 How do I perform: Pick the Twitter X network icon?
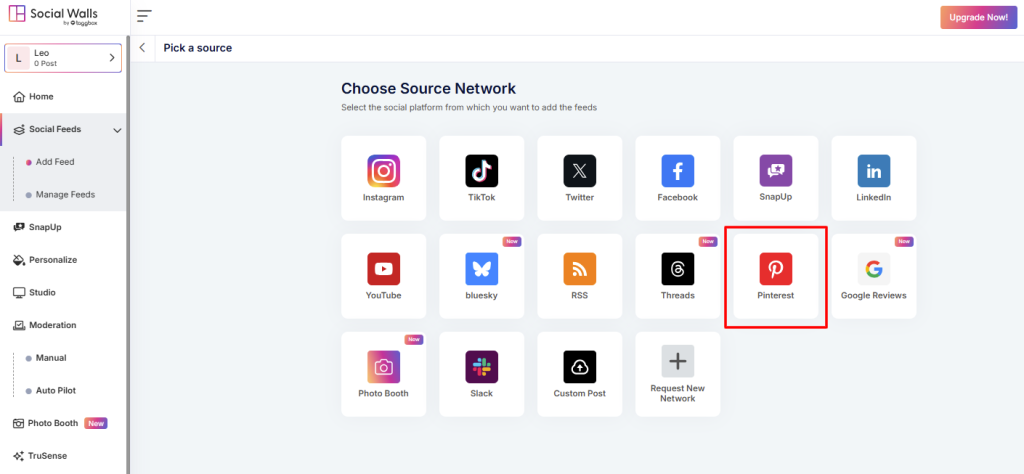(579, 171)
